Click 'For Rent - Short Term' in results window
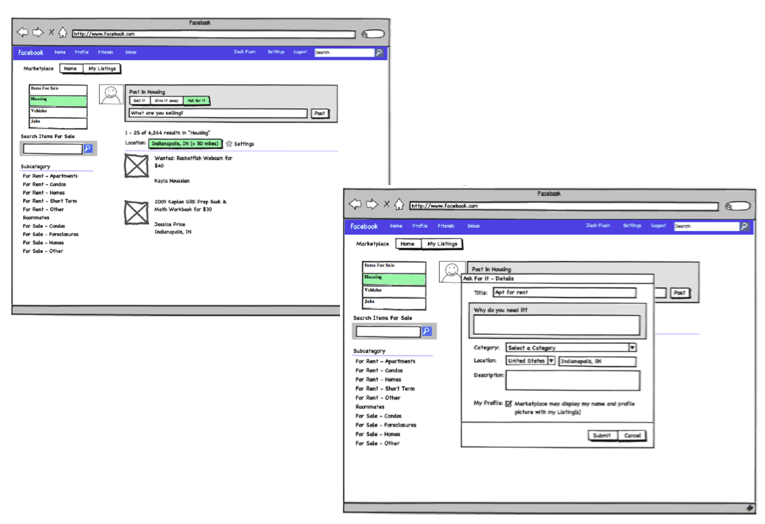The width and height of the screenshot is (765, 524). tap(49, 201)
